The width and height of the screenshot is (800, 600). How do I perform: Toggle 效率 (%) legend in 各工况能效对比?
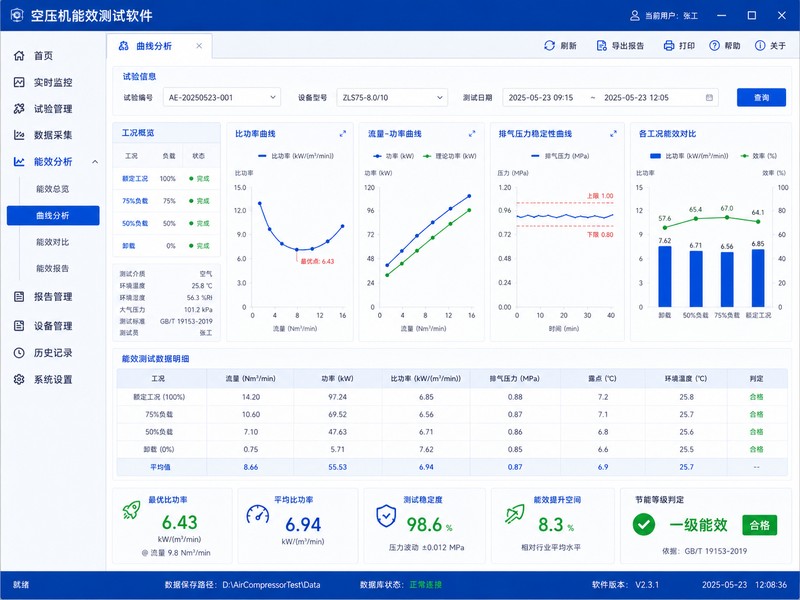(759, 156)
